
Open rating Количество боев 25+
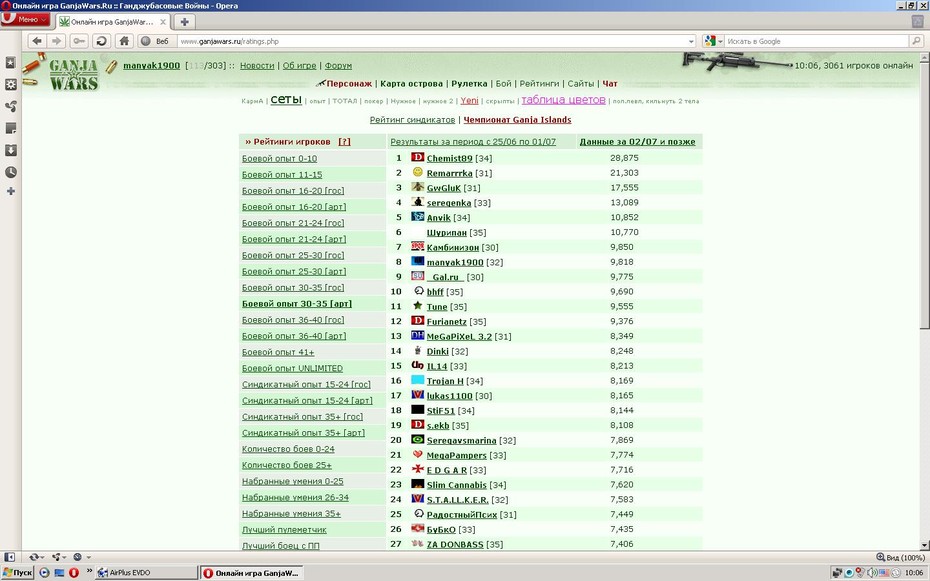coord(286,465)
